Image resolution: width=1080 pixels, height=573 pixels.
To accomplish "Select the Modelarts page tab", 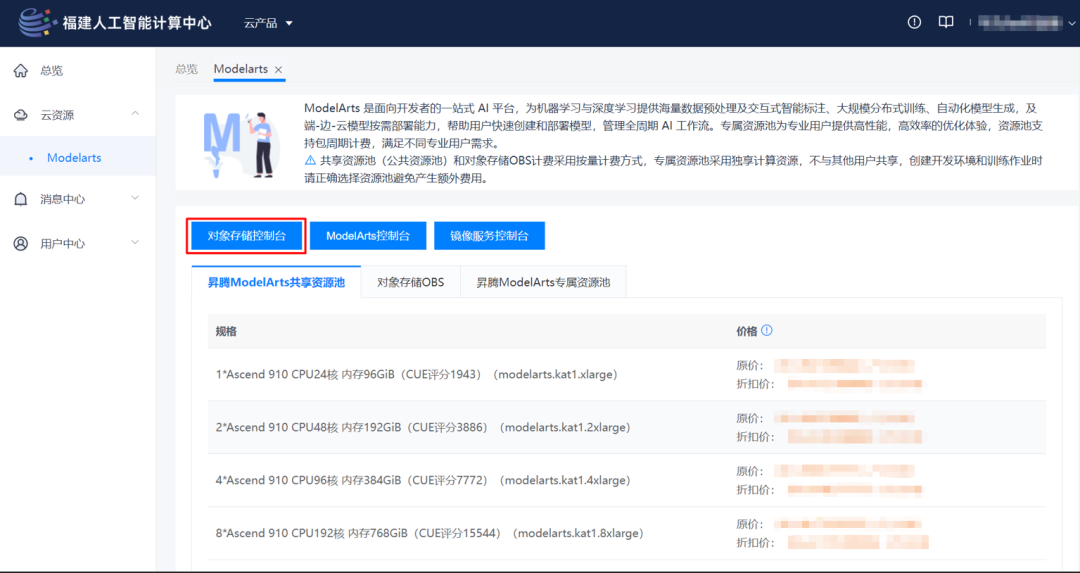I will coord(240,70).
